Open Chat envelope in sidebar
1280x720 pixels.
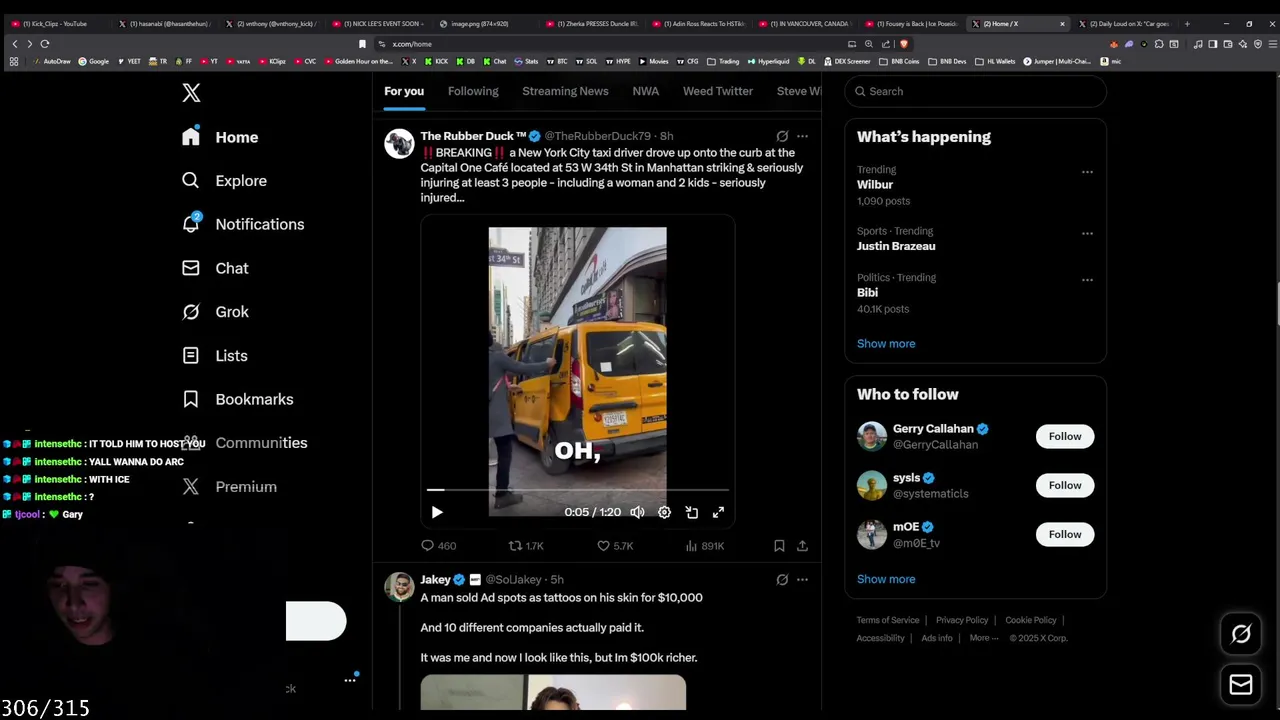coord(215,268)
